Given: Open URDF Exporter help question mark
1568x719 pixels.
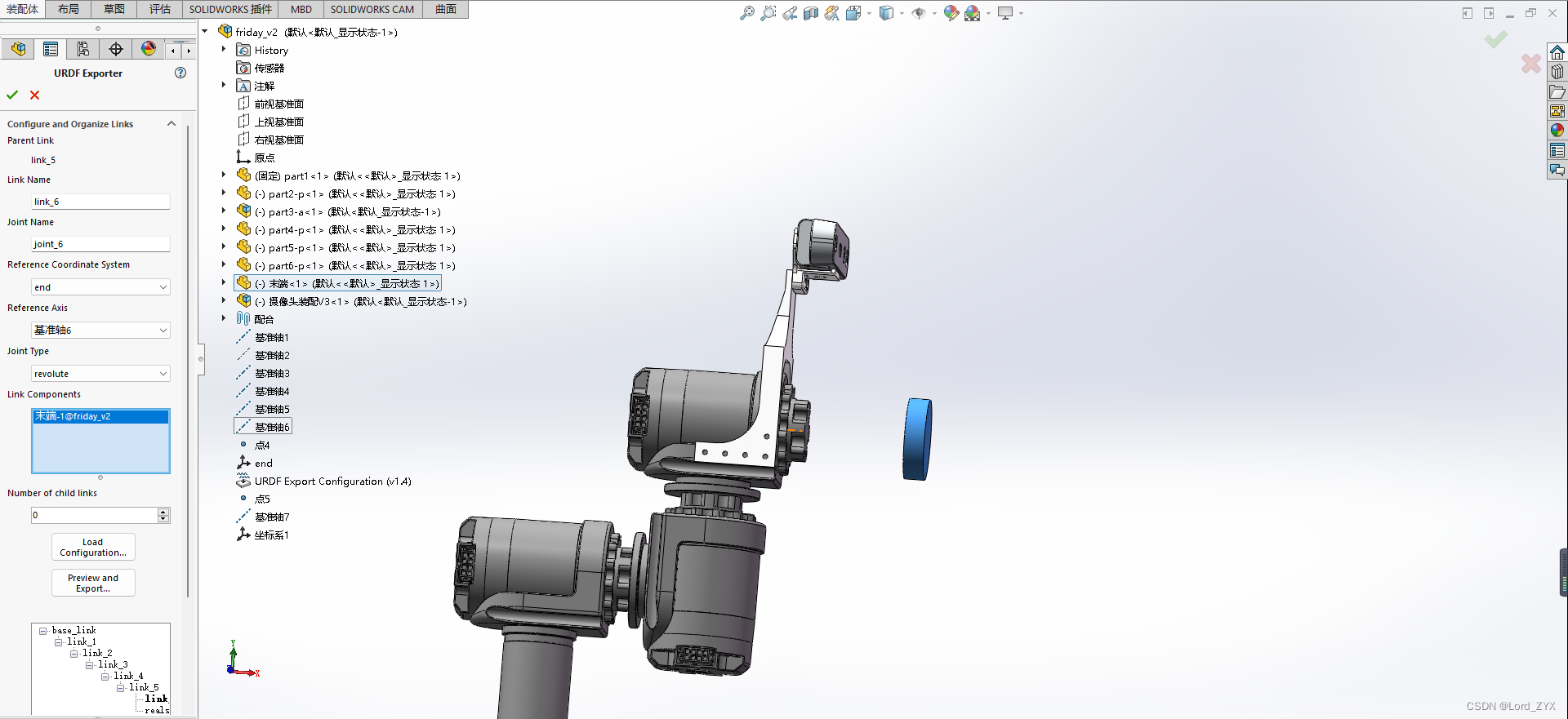Looking at the screenshot, I should [180, 73].
